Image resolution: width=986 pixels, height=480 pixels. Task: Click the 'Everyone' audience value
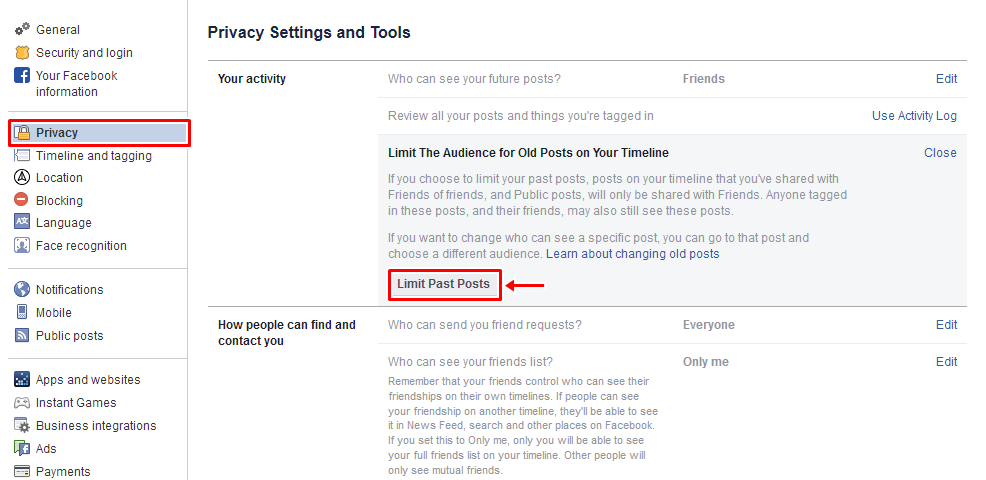click(709, 325)
